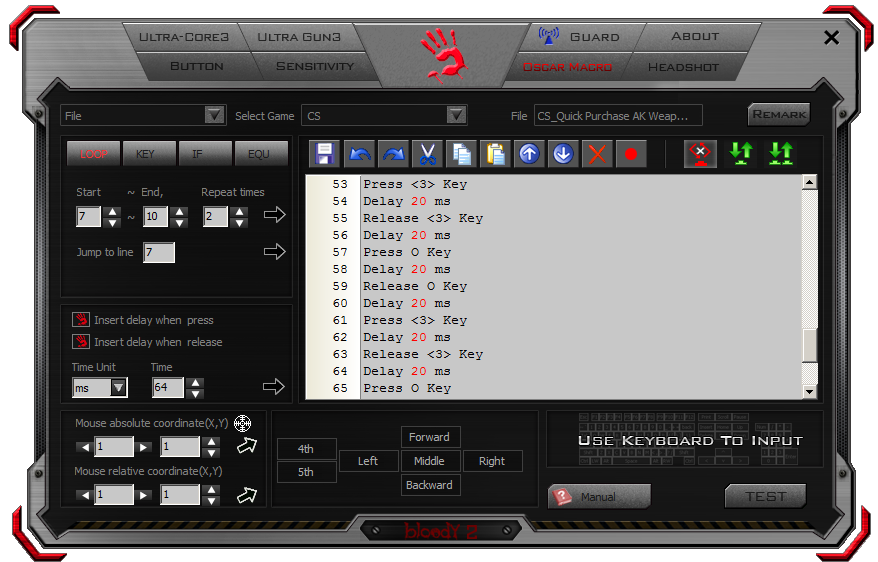Click the Redo arrow icon

click(x=394, y=153)
